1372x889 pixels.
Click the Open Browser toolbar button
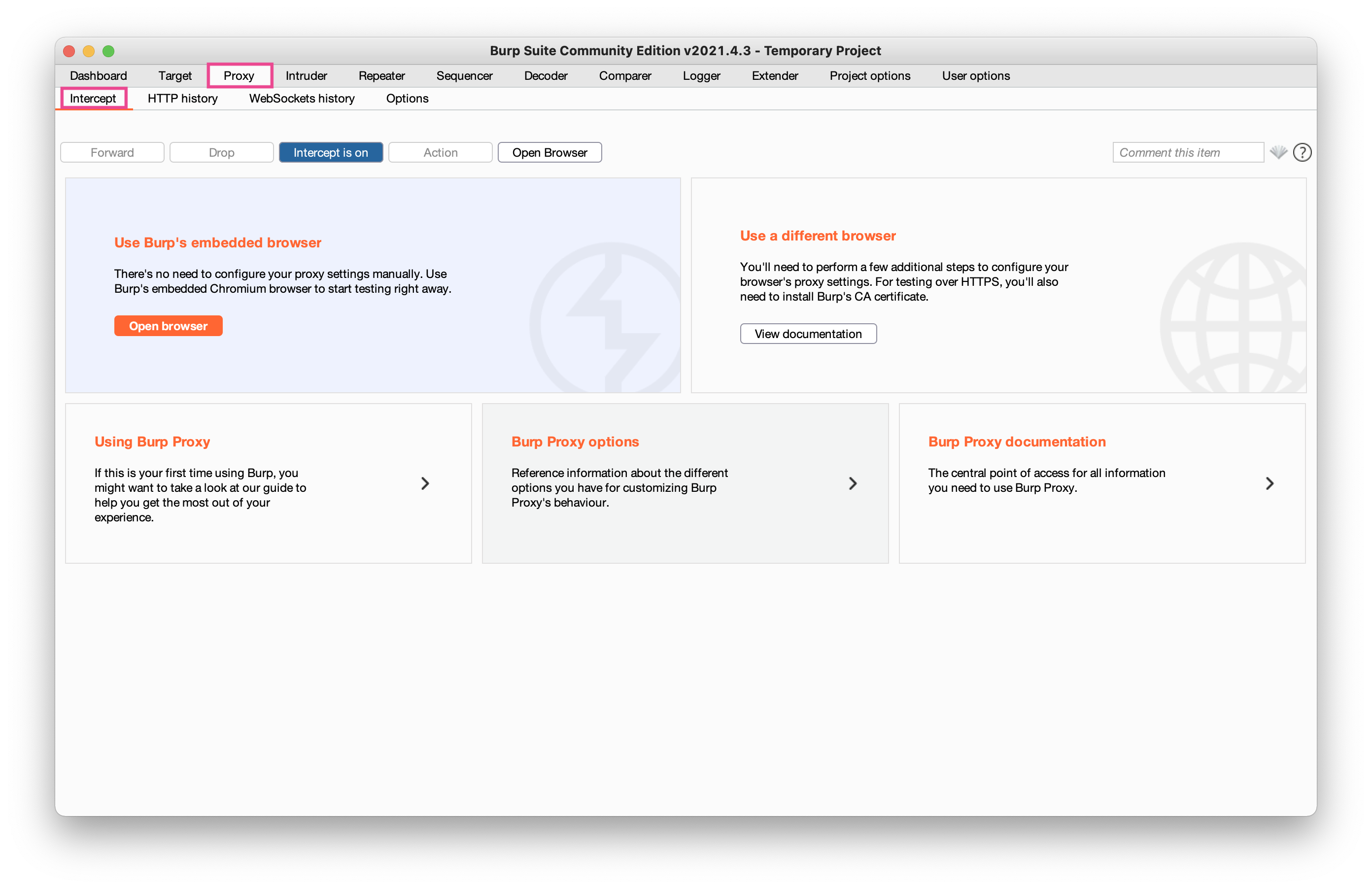tap(549, 152)
